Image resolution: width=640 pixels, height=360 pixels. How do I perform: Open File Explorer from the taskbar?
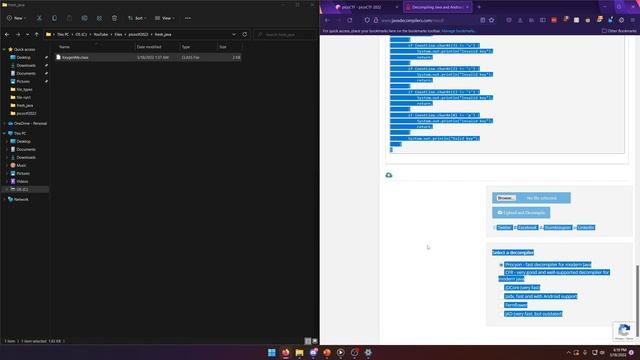pos(299,352)
